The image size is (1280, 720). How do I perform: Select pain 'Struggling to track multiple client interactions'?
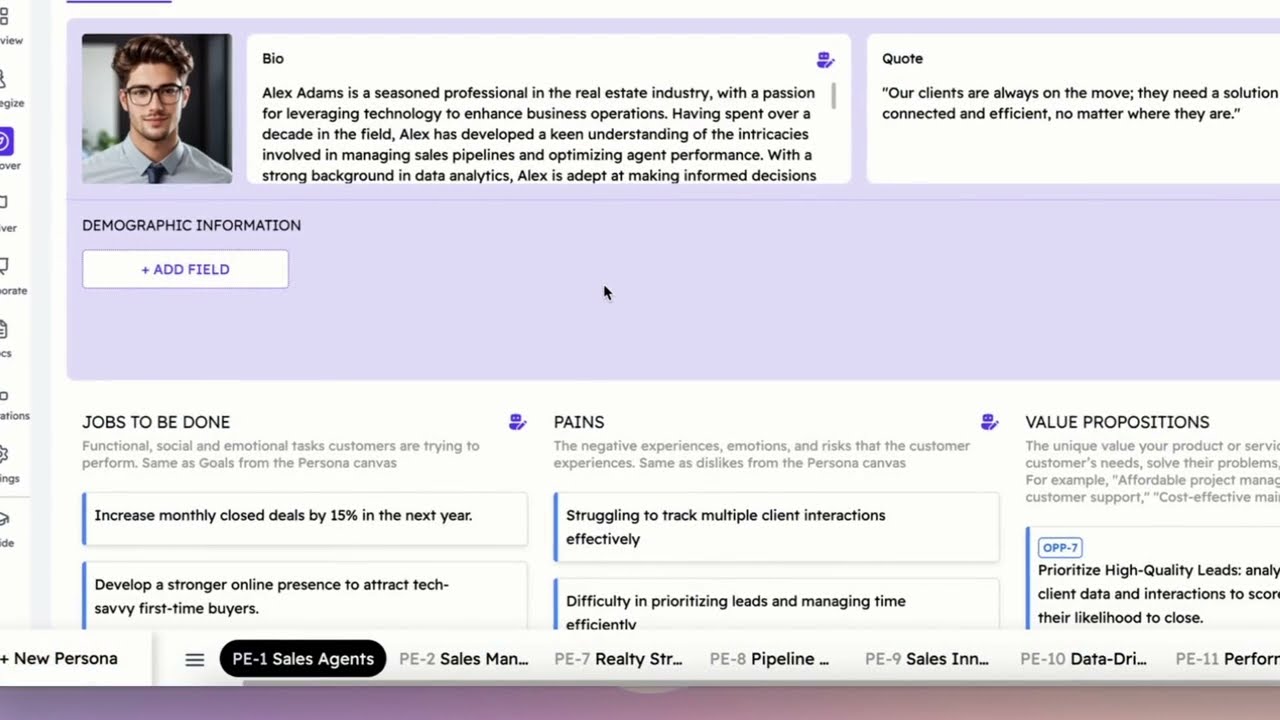tap(777, 527)
